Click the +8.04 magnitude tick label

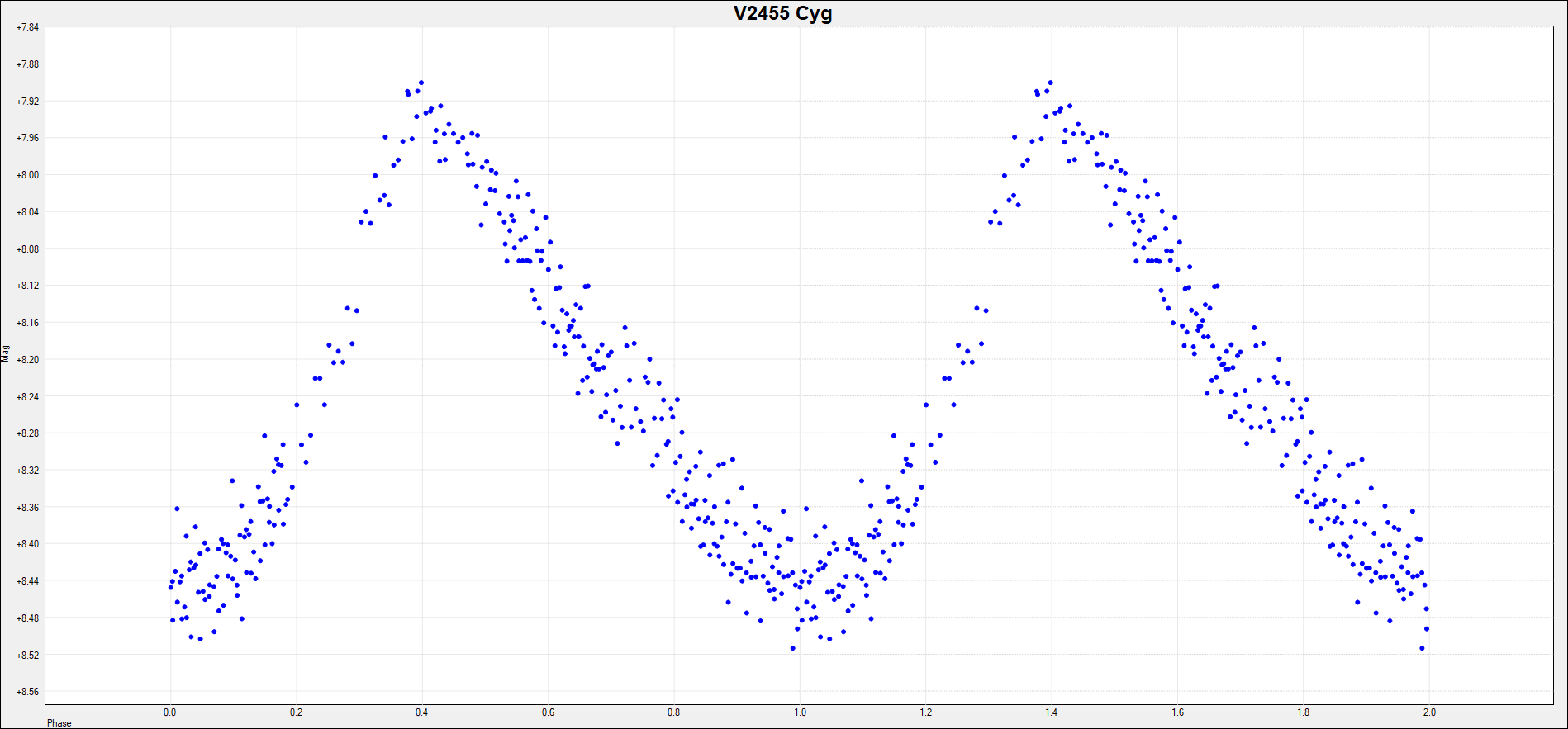point(27,212)
